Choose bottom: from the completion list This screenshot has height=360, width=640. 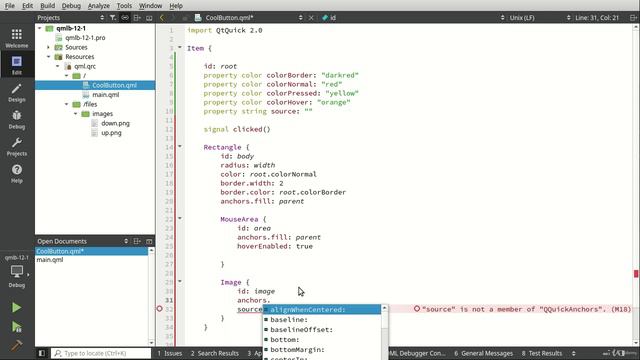[322, 340]
